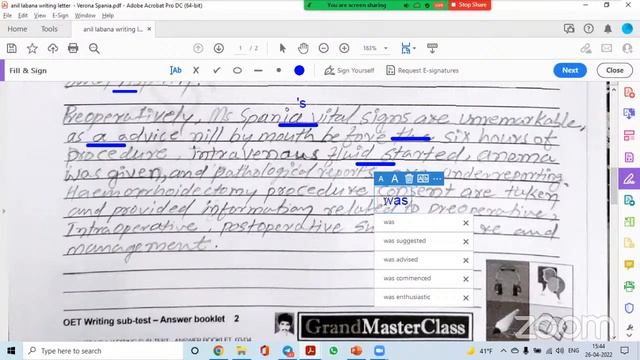Delete text annotation with trash icon
This screenshot has width=640, height=360.
409,179
